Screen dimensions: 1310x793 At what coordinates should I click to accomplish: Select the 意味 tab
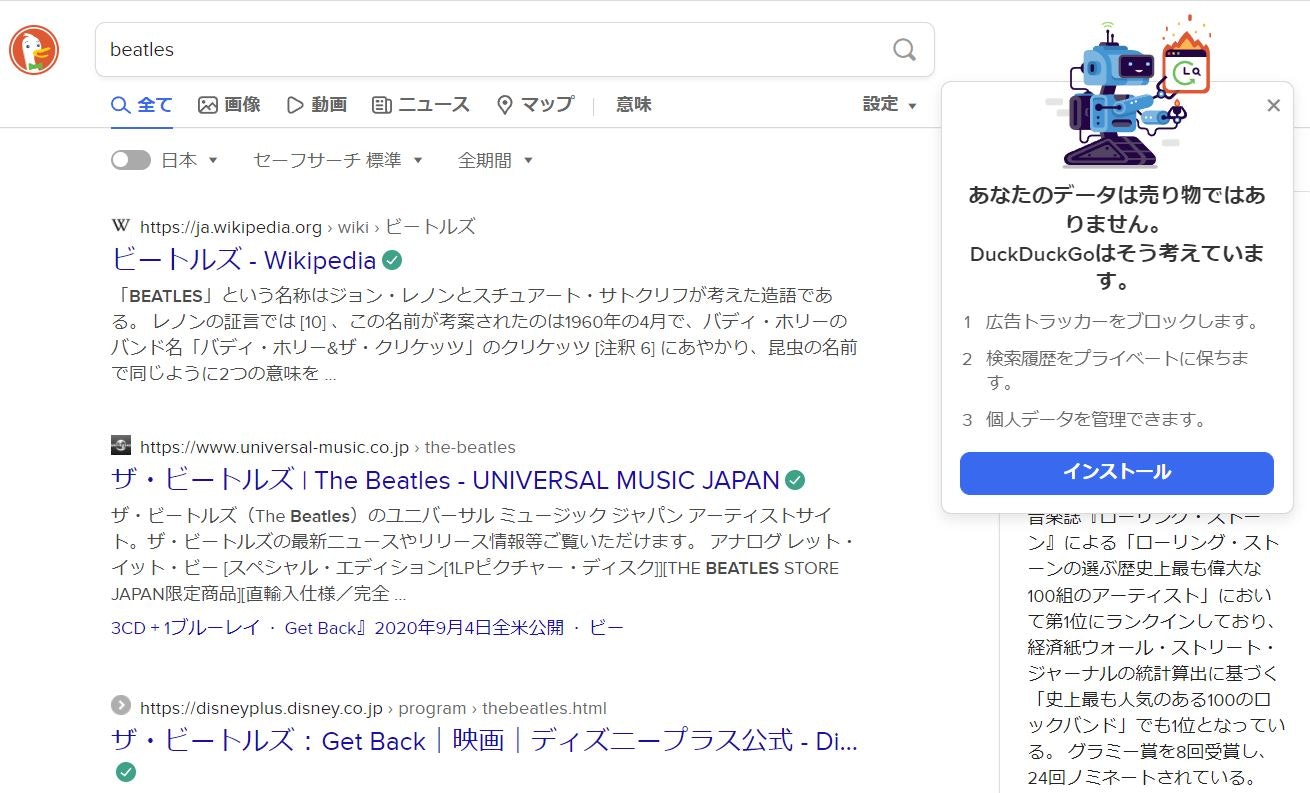tap(633, 104)
